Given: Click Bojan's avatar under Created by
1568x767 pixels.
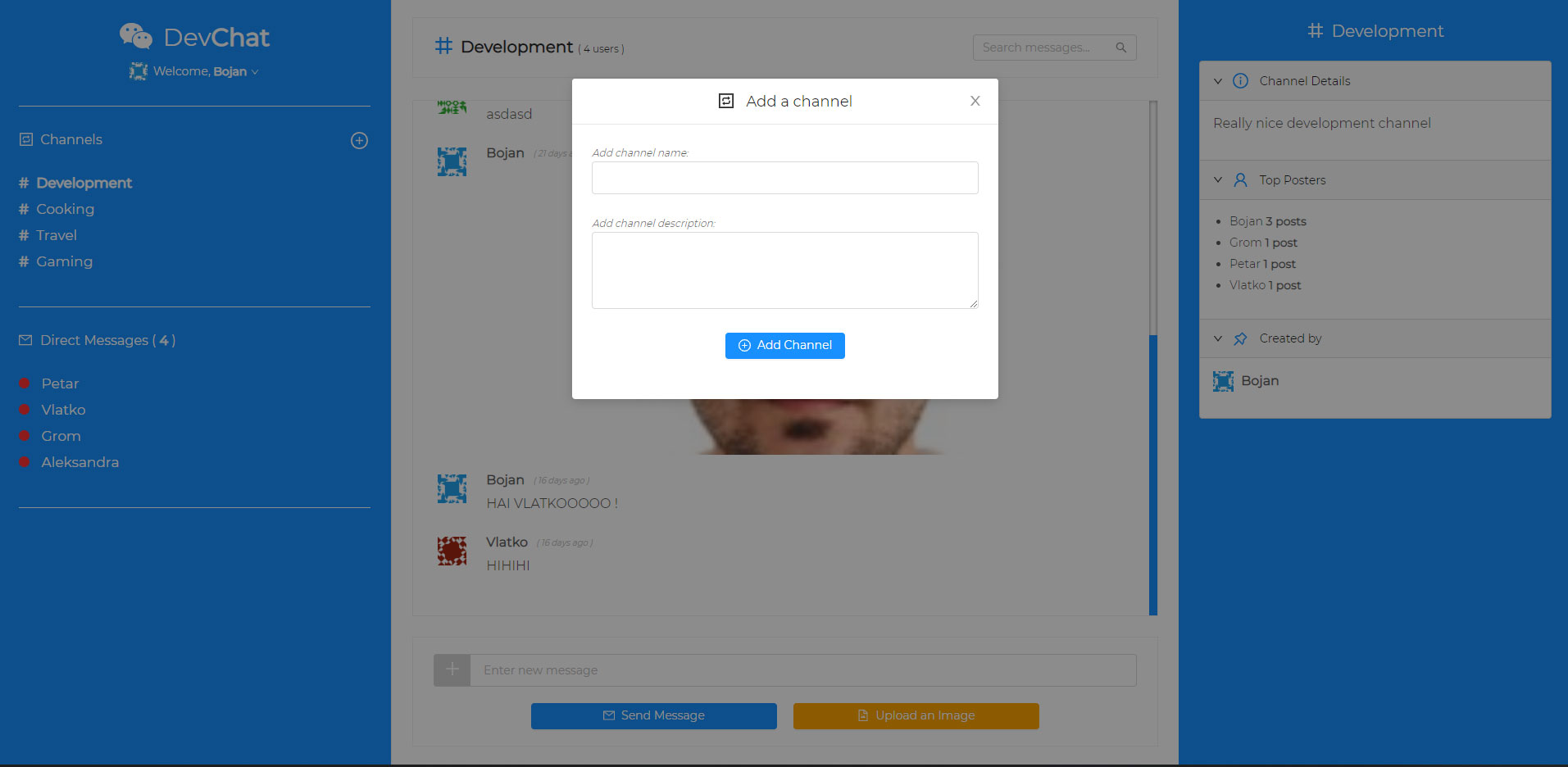Looking at the screenshot, I should [1223, 381].
